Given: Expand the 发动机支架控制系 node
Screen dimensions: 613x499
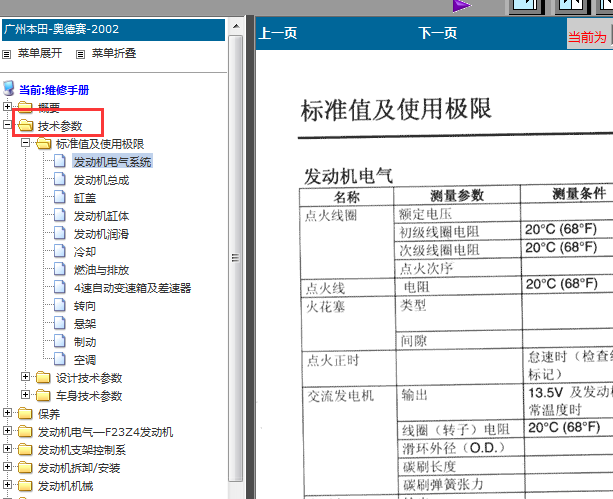Looking at the screenshot, I should (7, 448).
